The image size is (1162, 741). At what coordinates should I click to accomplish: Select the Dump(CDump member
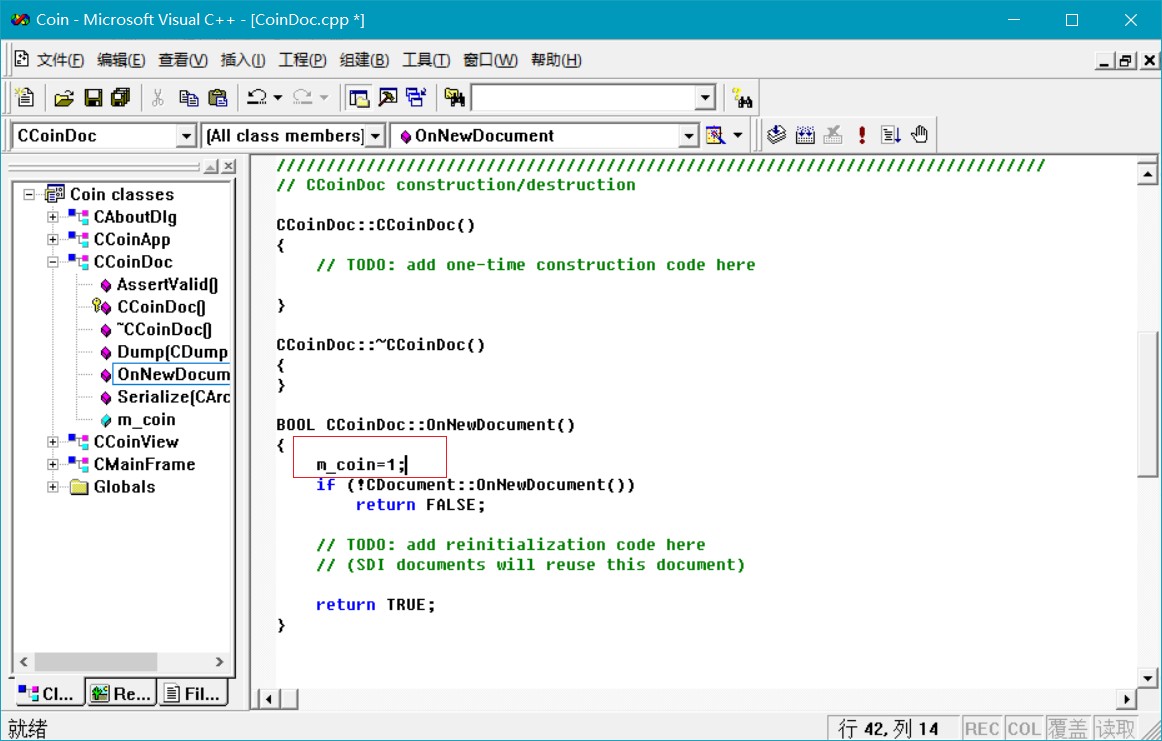pos(173,352)
